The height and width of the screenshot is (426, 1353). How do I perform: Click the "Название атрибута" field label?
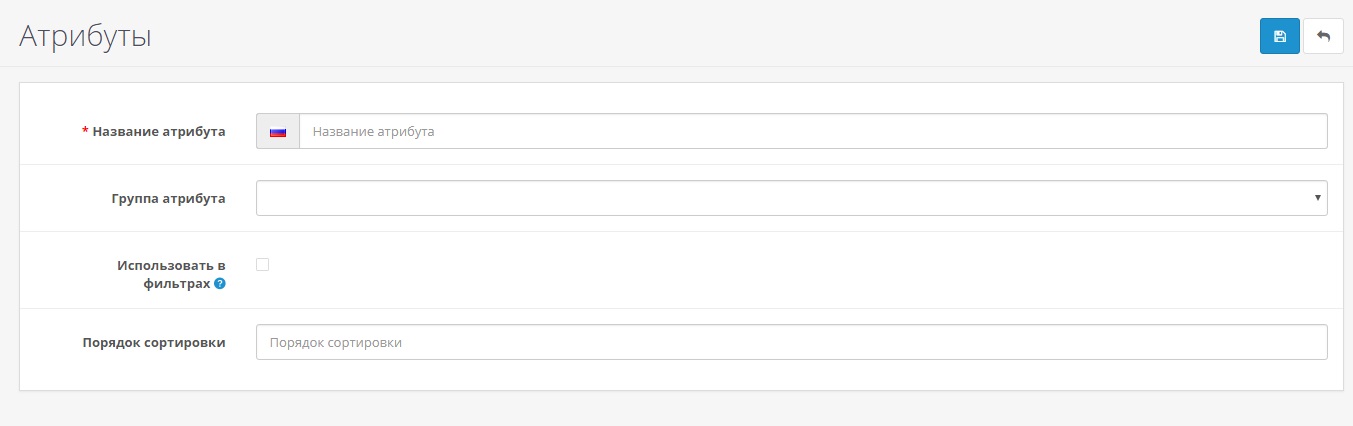pyautogui.click(x=159, y=131)
